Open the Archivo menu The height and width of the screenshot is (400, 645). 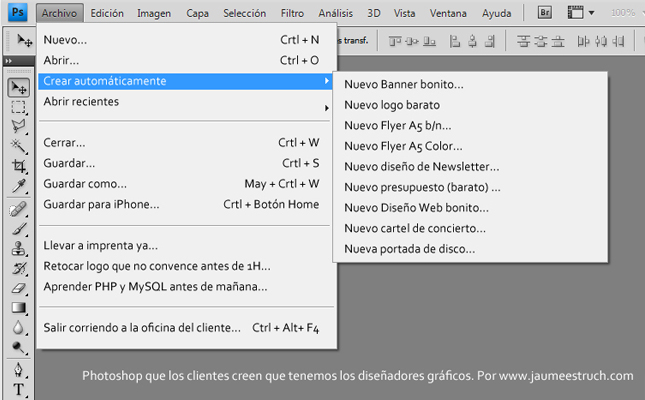pos(59,13)
